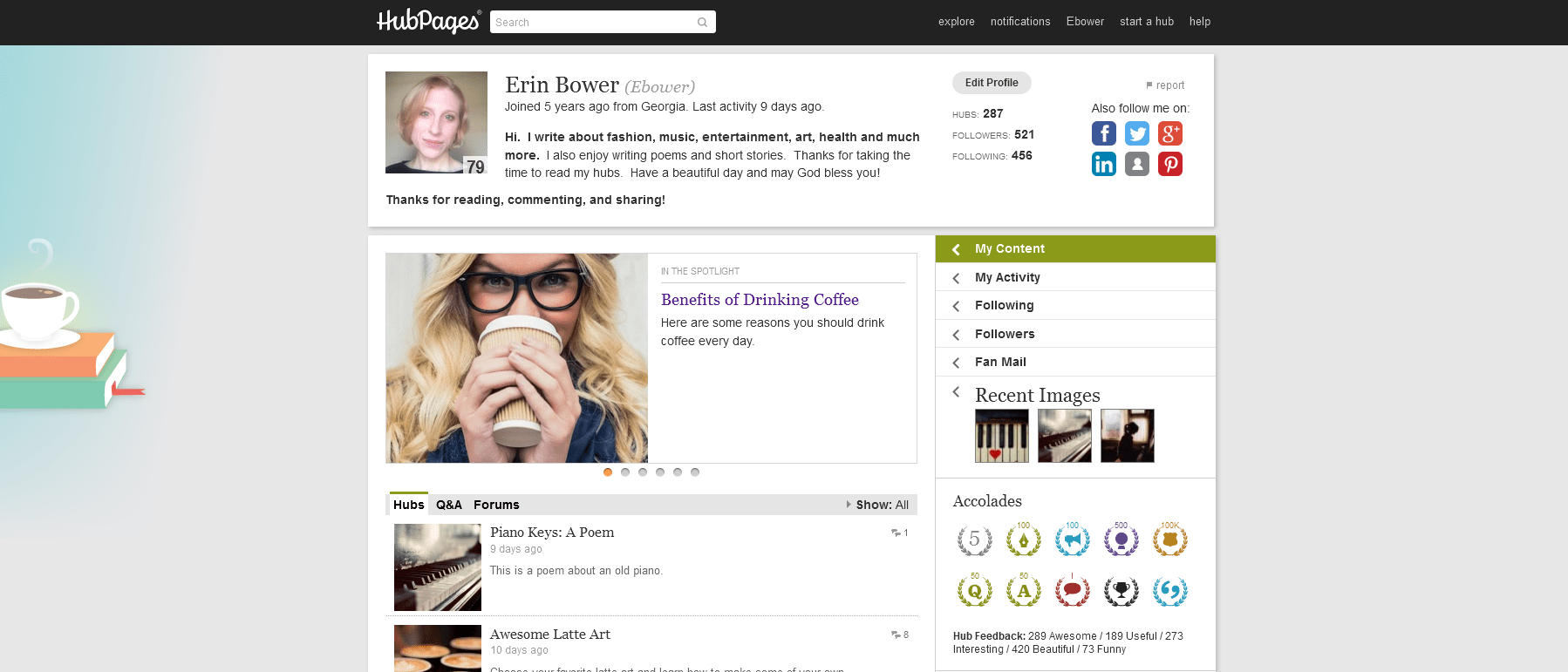Select the second spotlight carousel dot

point(625,472)
